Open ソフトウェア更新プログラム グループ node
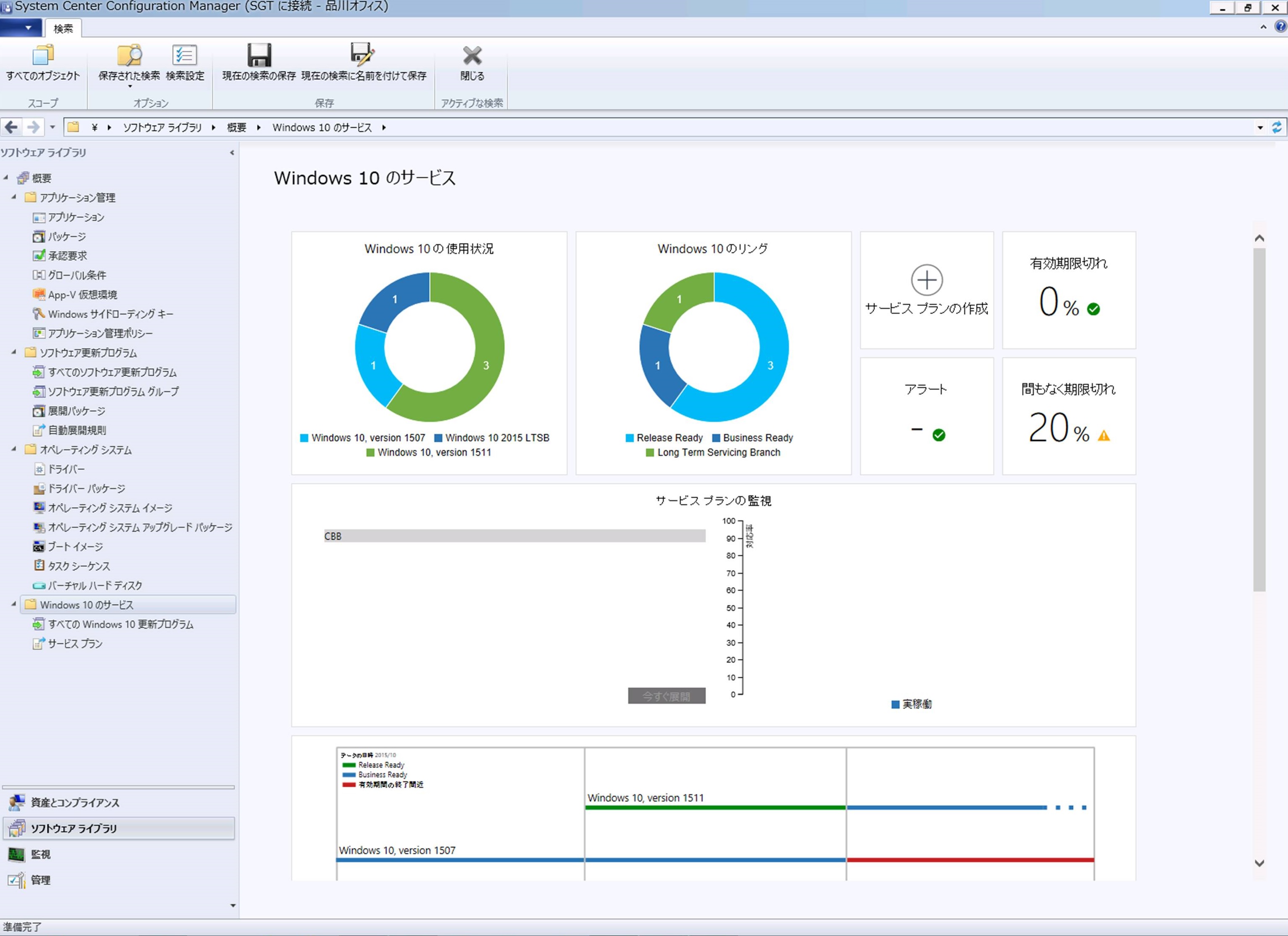1288x936 pixels. tap(106, 391)
